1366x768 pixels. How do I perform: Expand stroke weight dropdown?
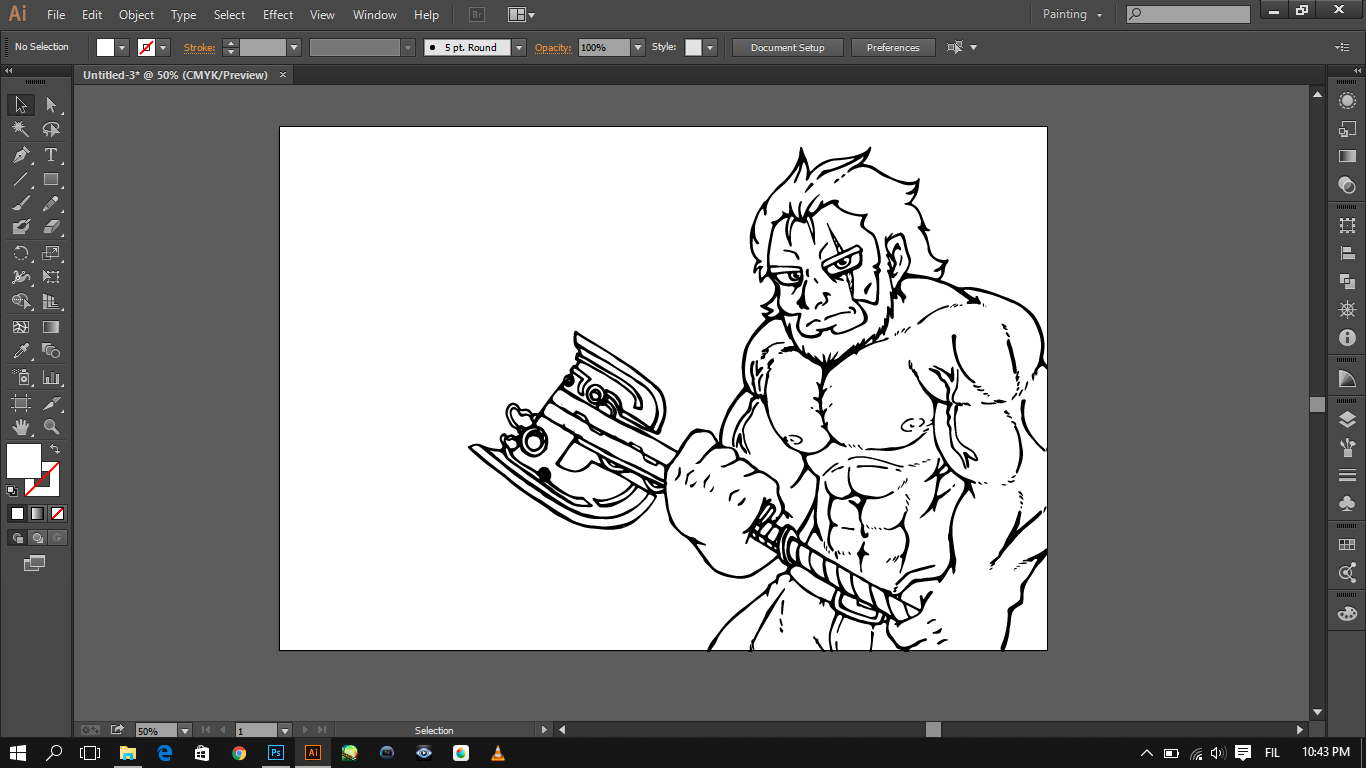[294, 47]
